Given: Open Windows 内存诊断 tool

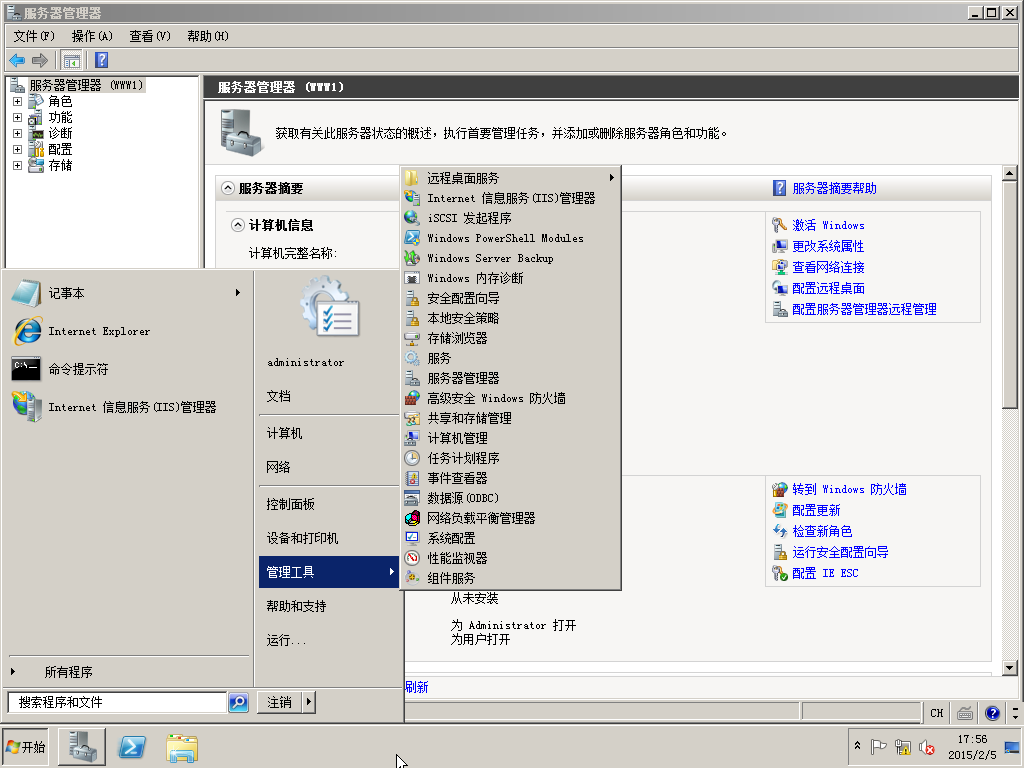Looking at the screenshot, I should click(x=510, y=278).
